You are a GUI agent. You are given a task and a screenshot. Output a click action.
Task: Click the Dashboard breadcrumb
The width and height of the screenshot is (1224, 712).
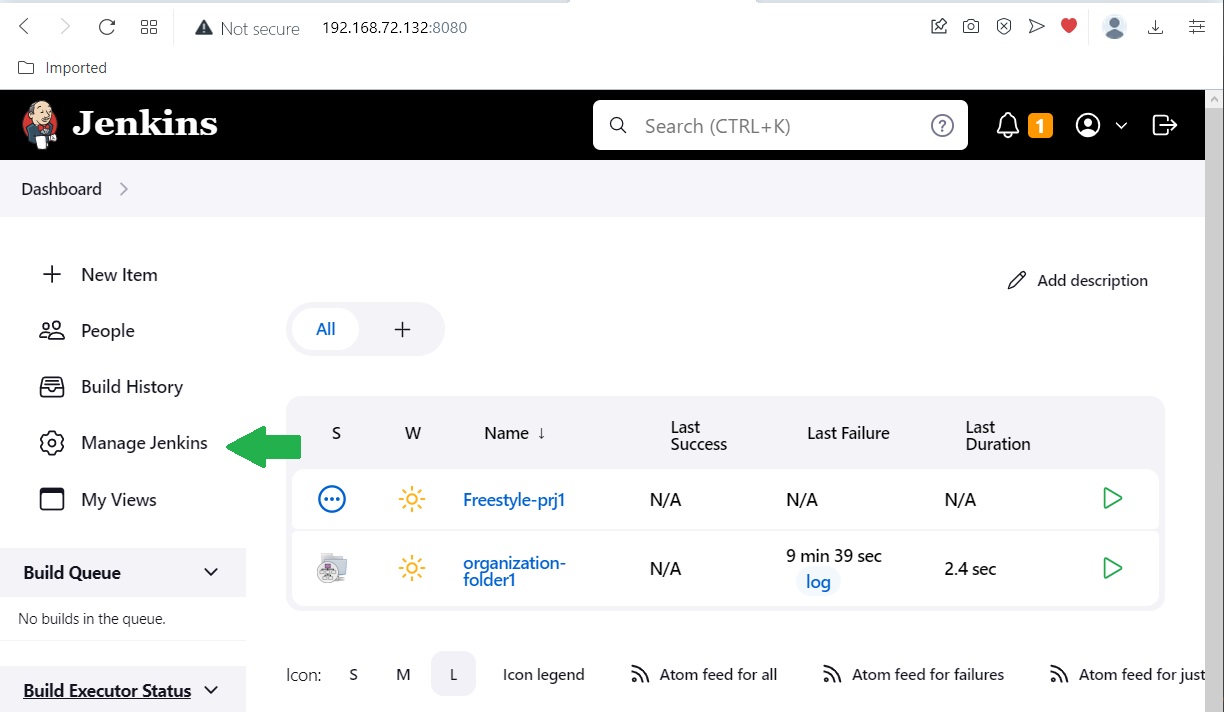tap(61, 189)
